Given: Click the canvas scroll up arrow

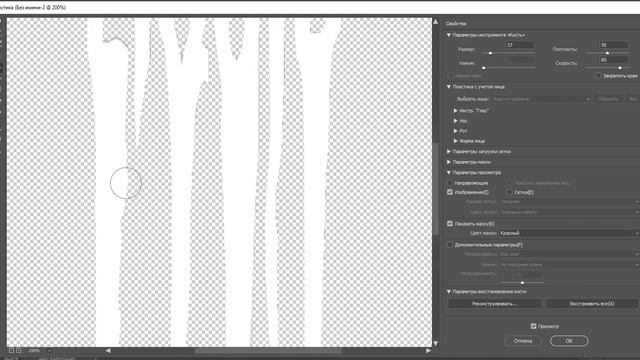Looking at the screenshot, I should pos(436,22).
